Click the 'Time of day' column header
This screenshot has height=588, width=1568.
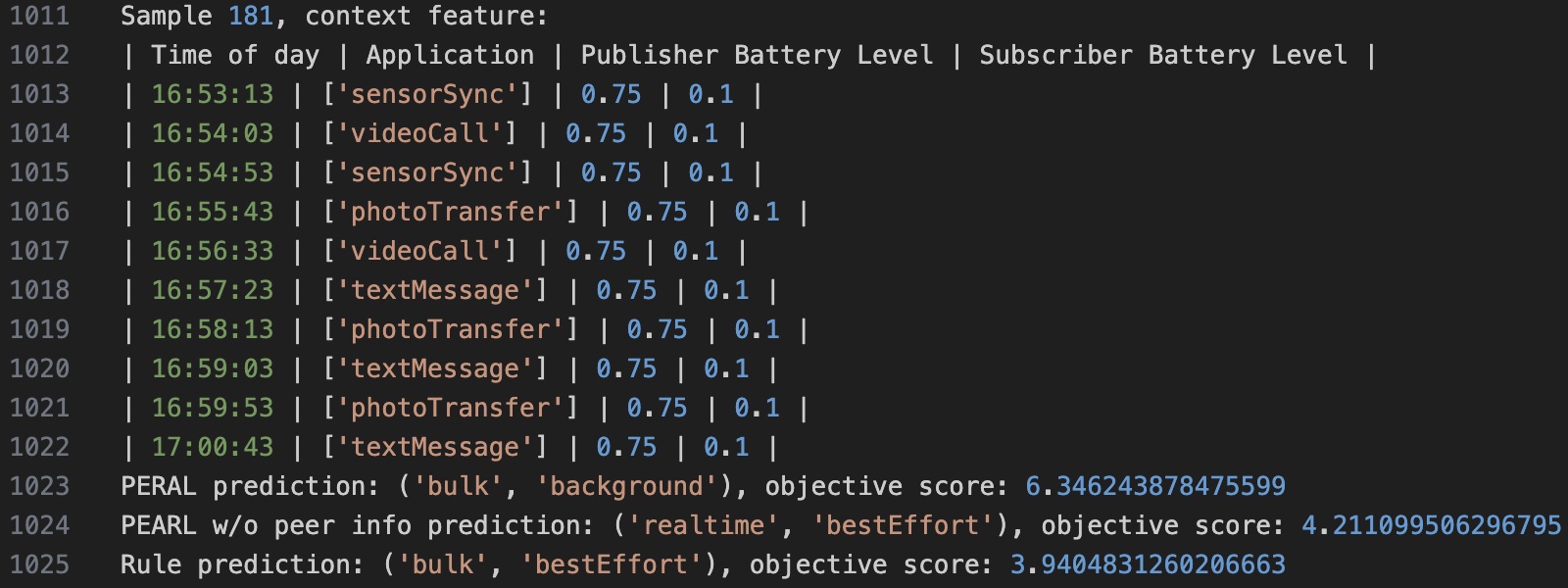click(235, 55)
